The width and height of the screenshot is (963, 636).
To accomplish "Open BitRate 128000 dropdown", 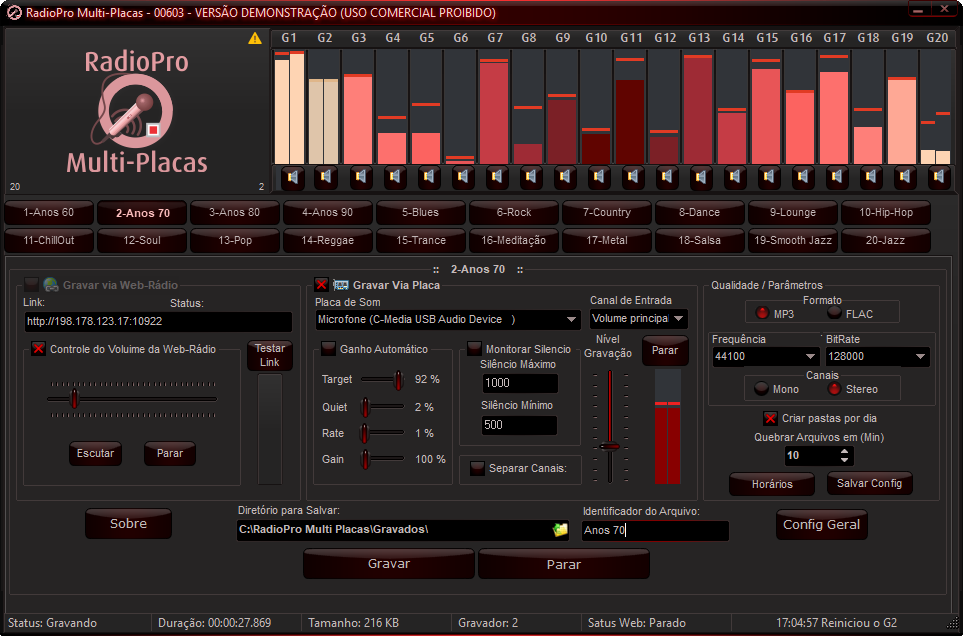I will pos(877,357).
